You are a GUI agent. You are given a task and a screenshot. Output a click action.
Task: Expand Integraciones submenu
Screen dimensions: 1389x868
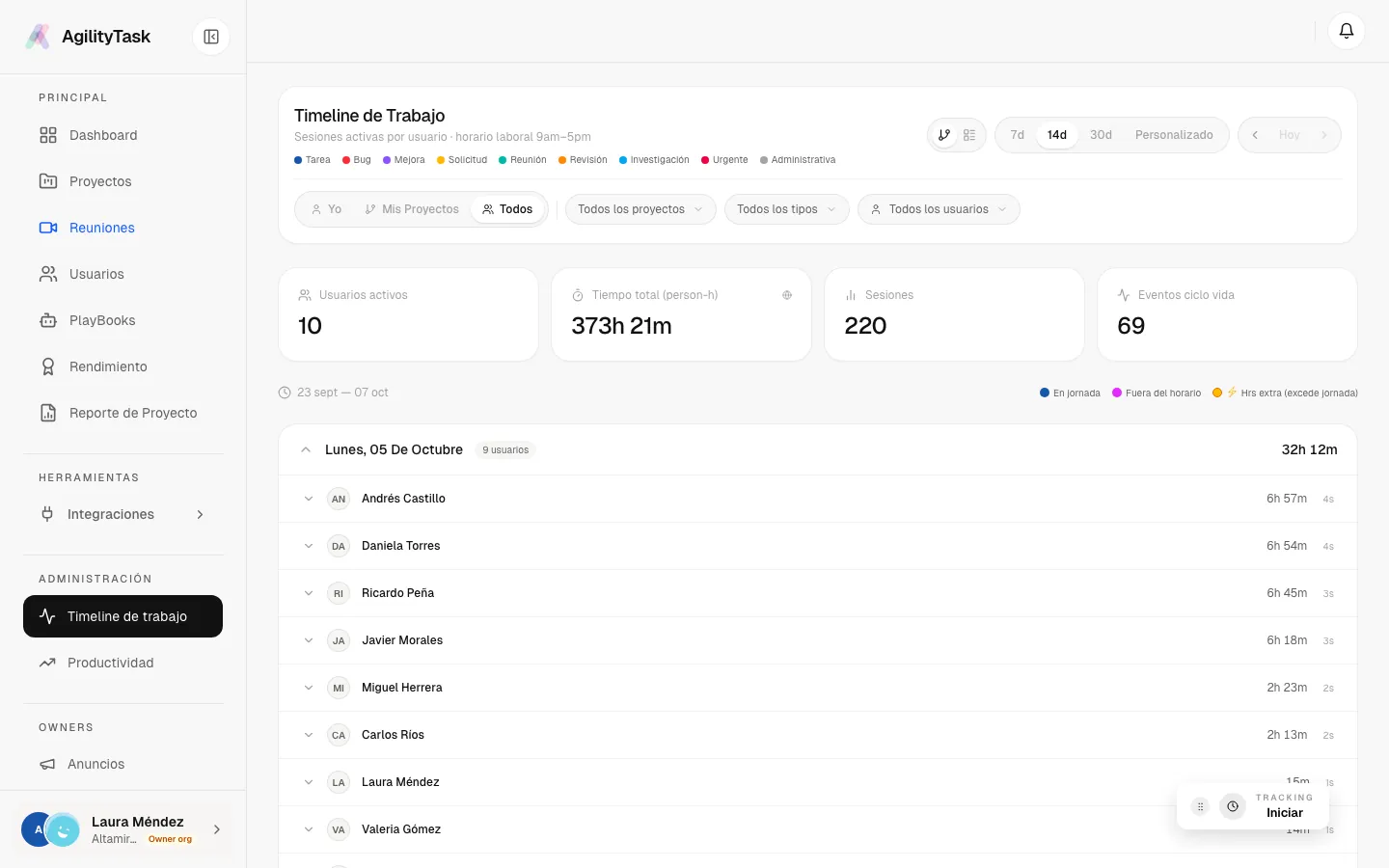point(123,514)
